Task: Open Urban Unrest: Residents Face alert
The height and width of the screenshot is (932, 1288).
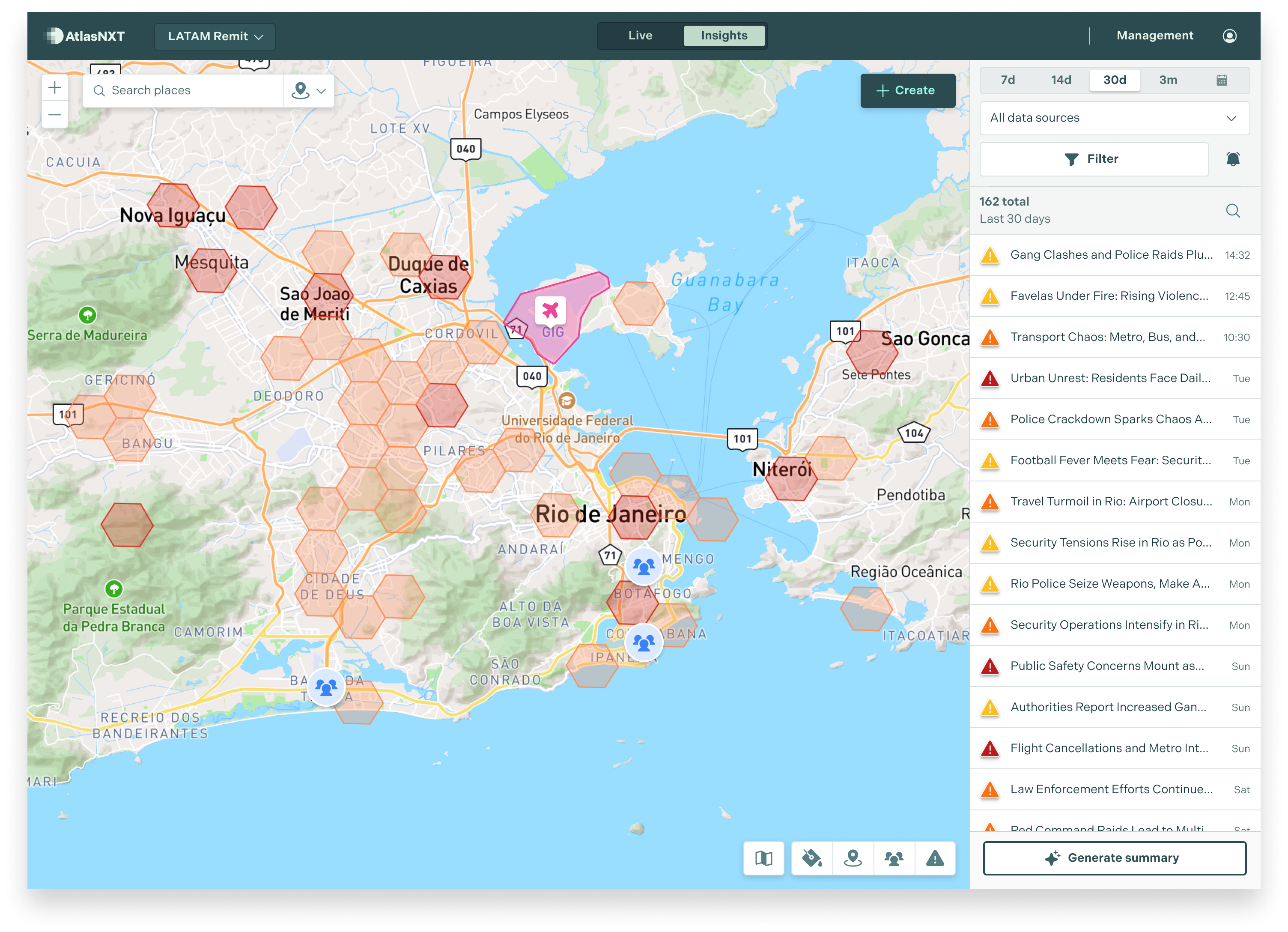Action: click(1114, 378)
